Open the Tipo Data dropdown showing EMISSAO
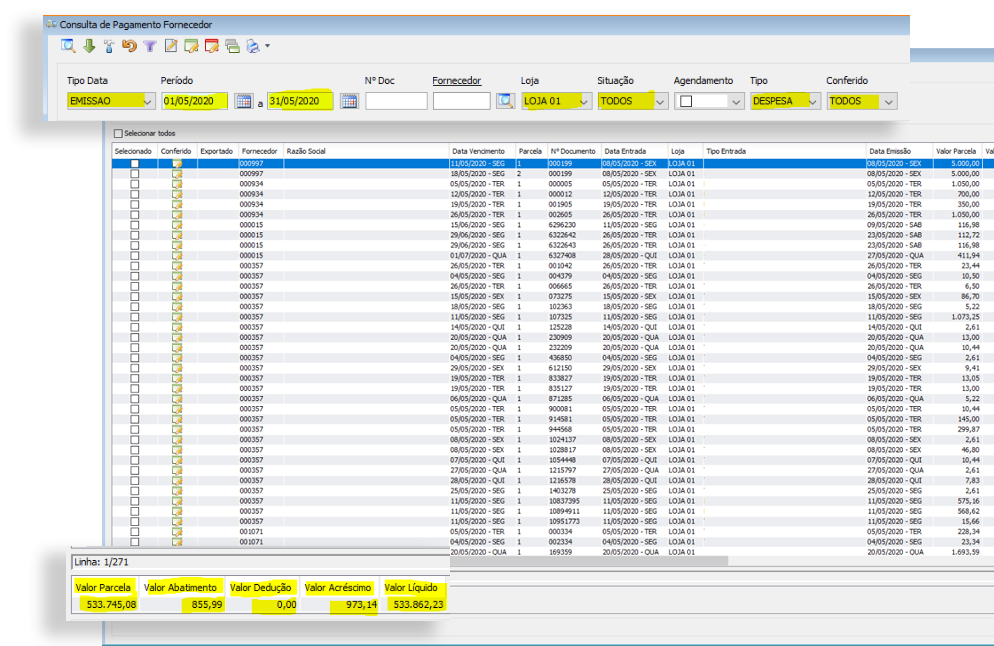Viewport: 994px width, 646px height. click(111, 101)
